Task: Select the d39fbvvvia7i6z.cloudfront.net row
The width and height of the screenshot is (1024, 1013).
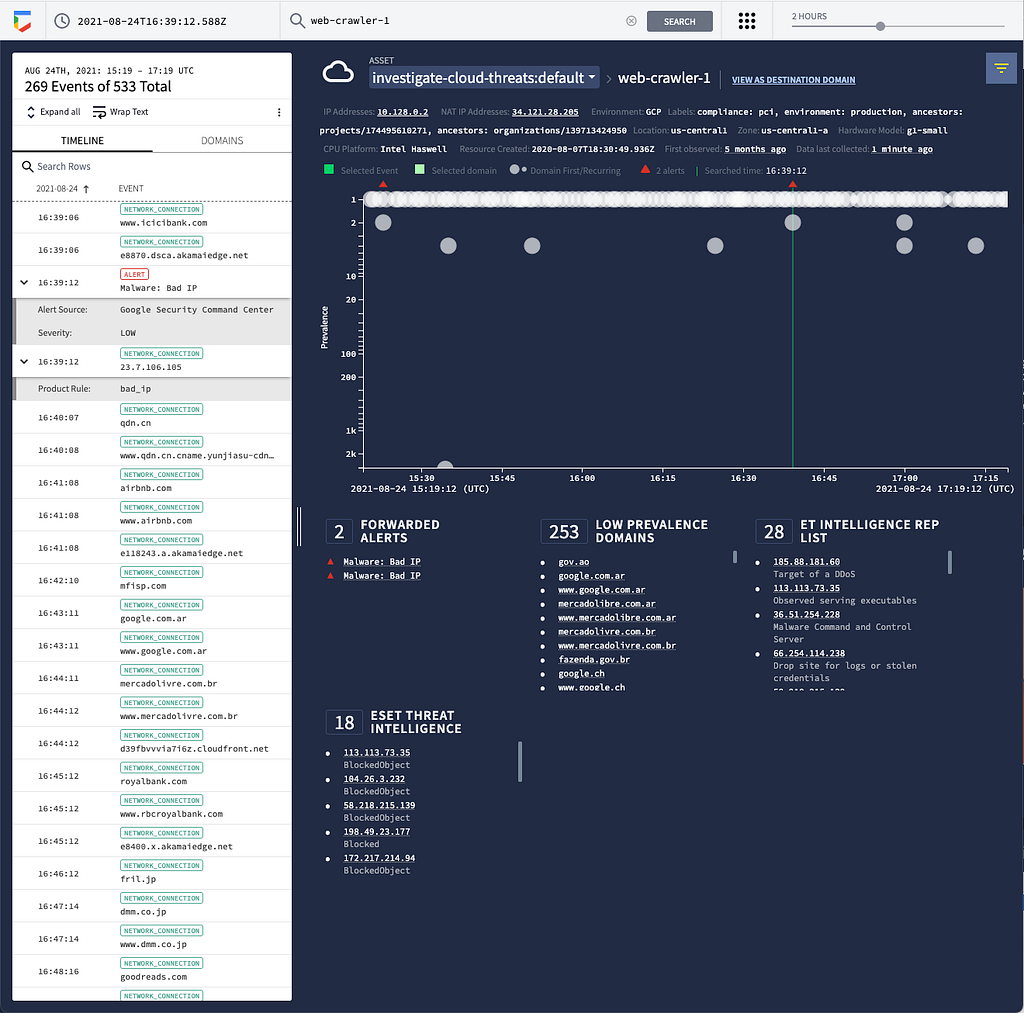Action: pos(152,743)
